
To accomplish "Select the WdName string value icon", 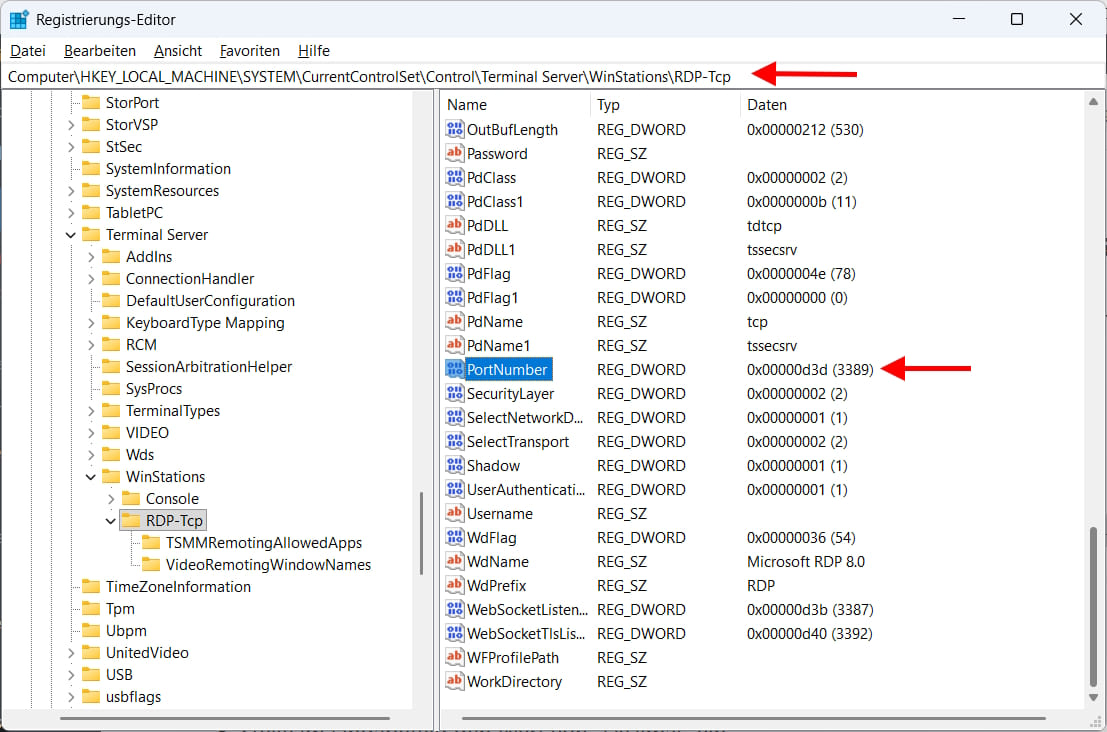I will coord(455,561).
